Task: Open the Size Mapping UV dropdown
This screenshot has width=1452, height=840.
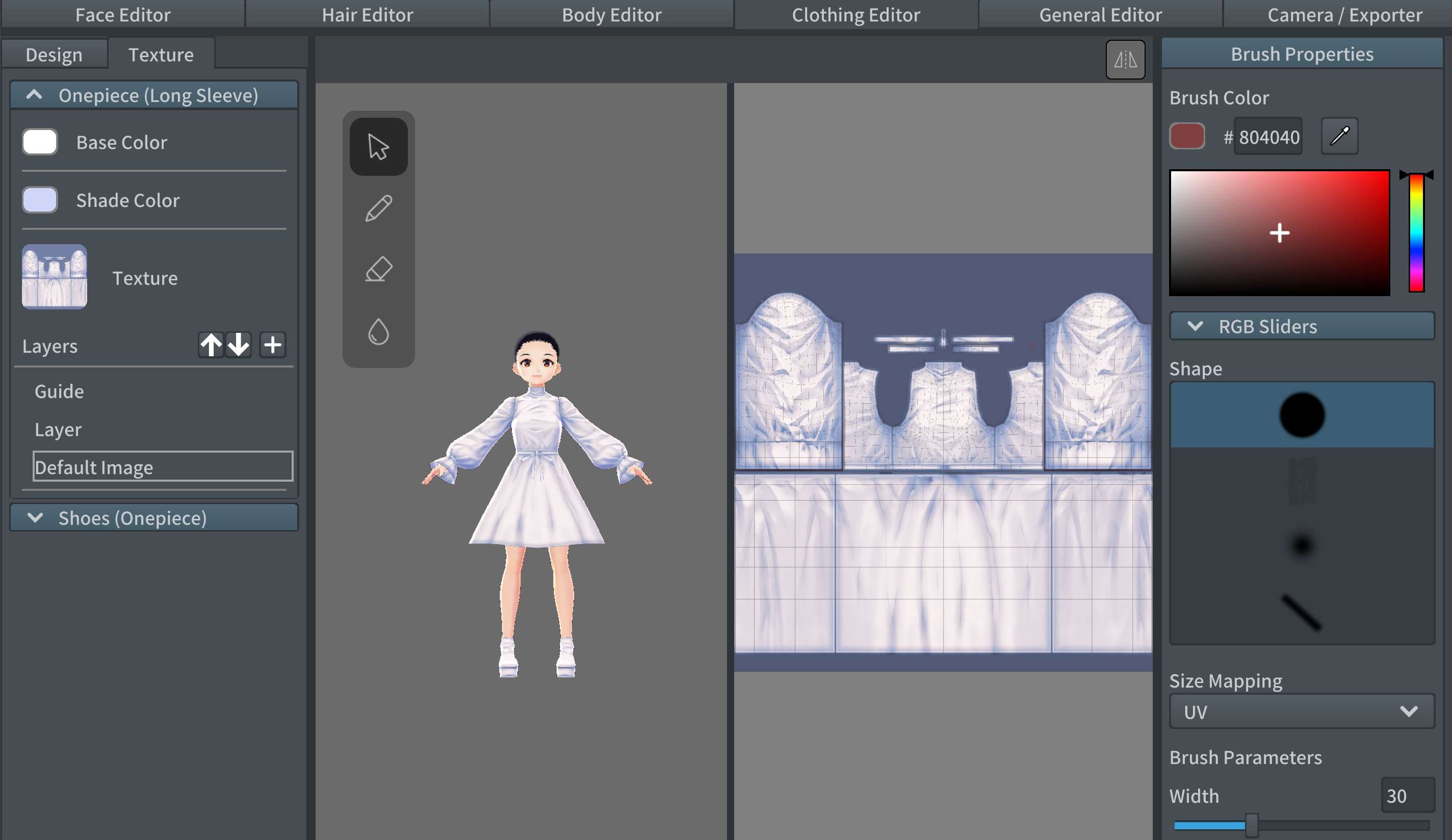Action: click(1302, 712)
